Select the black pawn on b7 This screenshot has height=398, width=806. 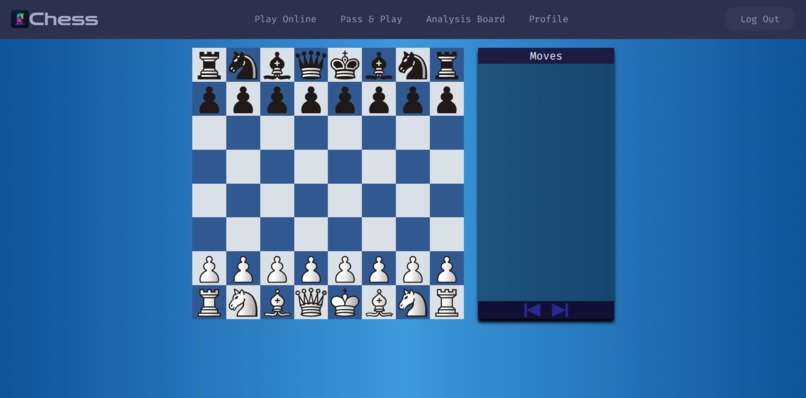pos(243,99)
